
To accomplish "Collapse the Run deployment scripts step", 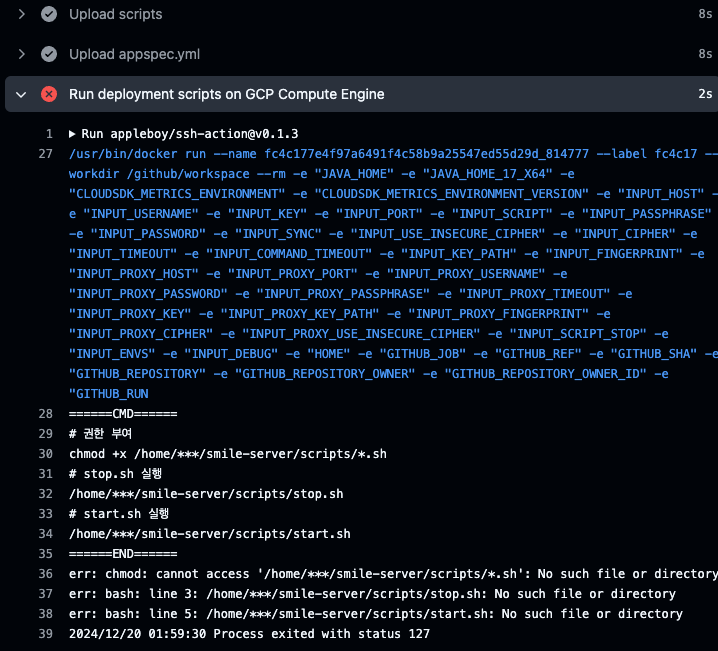I will click(21, 94).
